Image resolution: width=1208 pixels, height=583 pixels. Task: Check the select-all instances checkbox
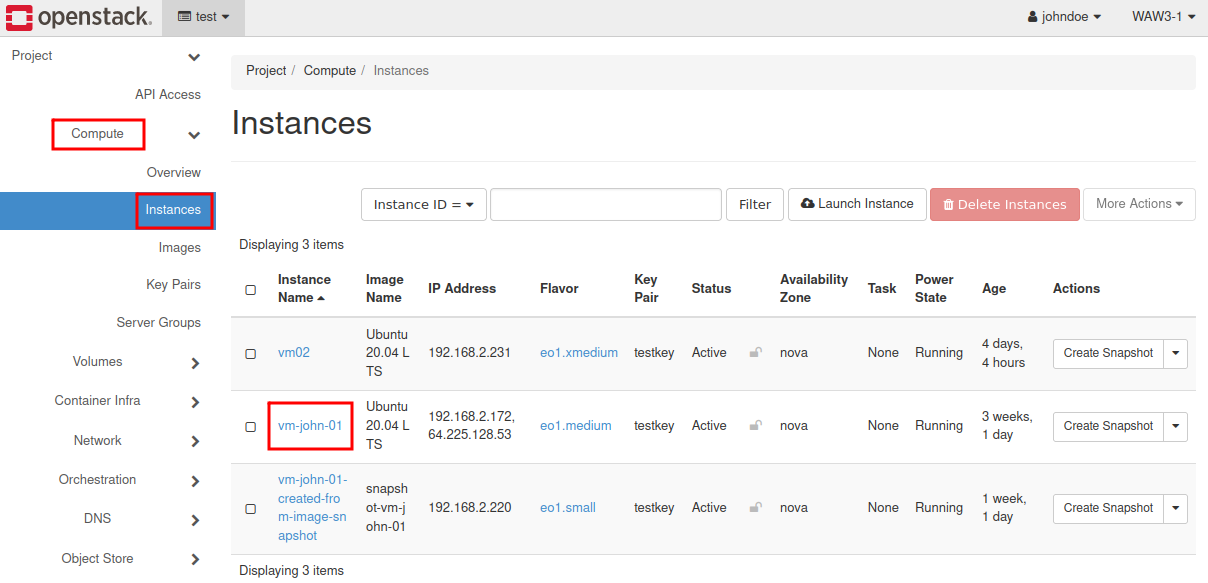(251, 290)
